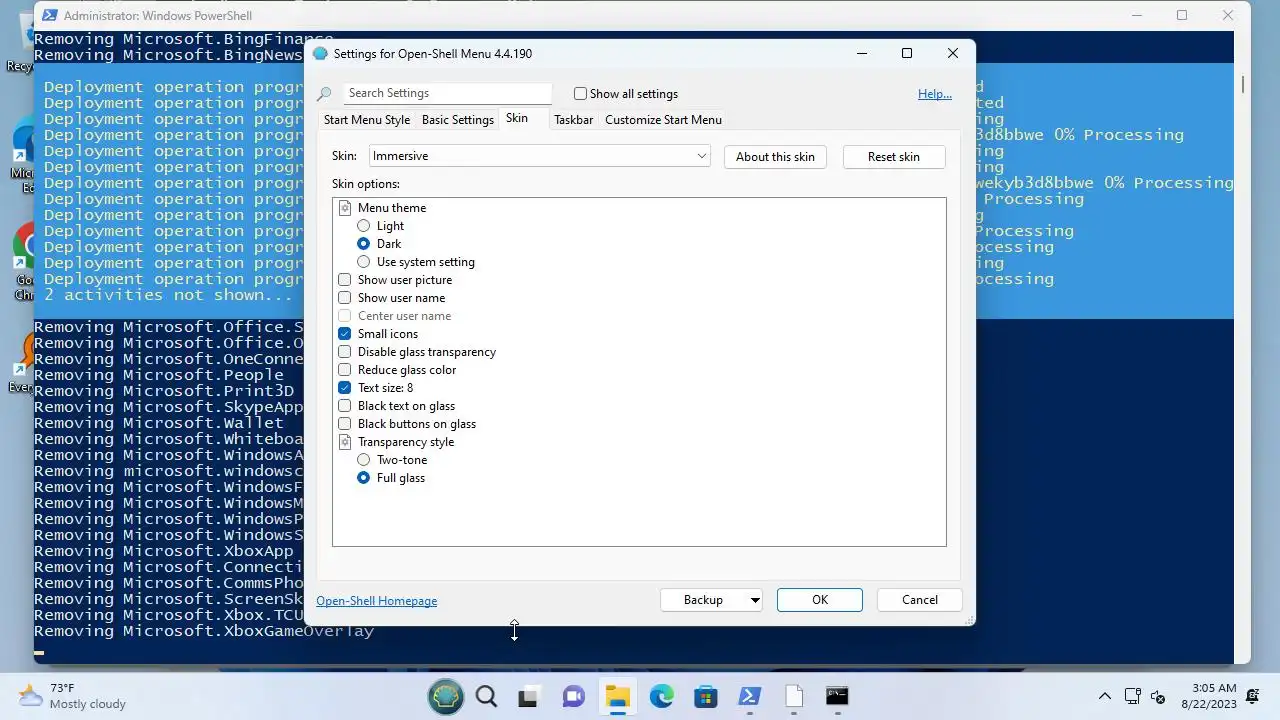
Task: Click the muted volume tray icon
Action: (x=1158, y=696)
